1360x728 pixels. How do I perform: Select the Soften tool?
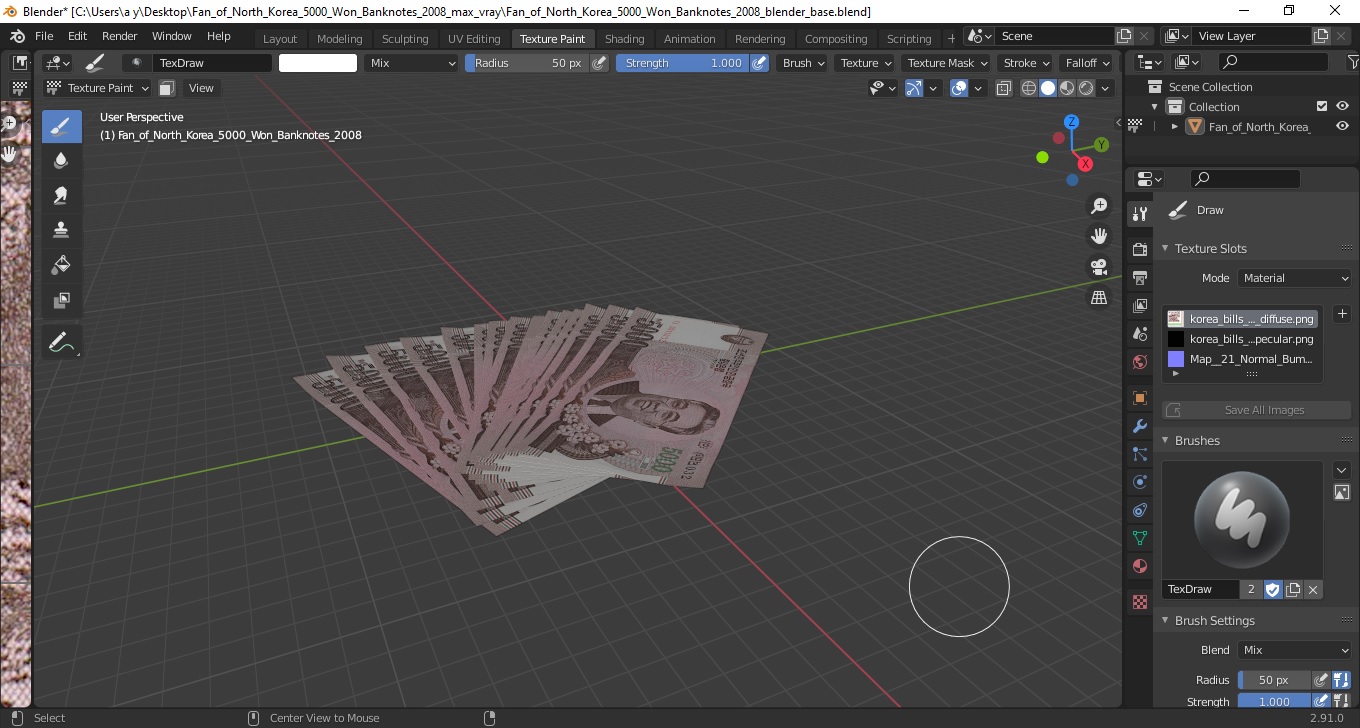click(x=62, y=160)
